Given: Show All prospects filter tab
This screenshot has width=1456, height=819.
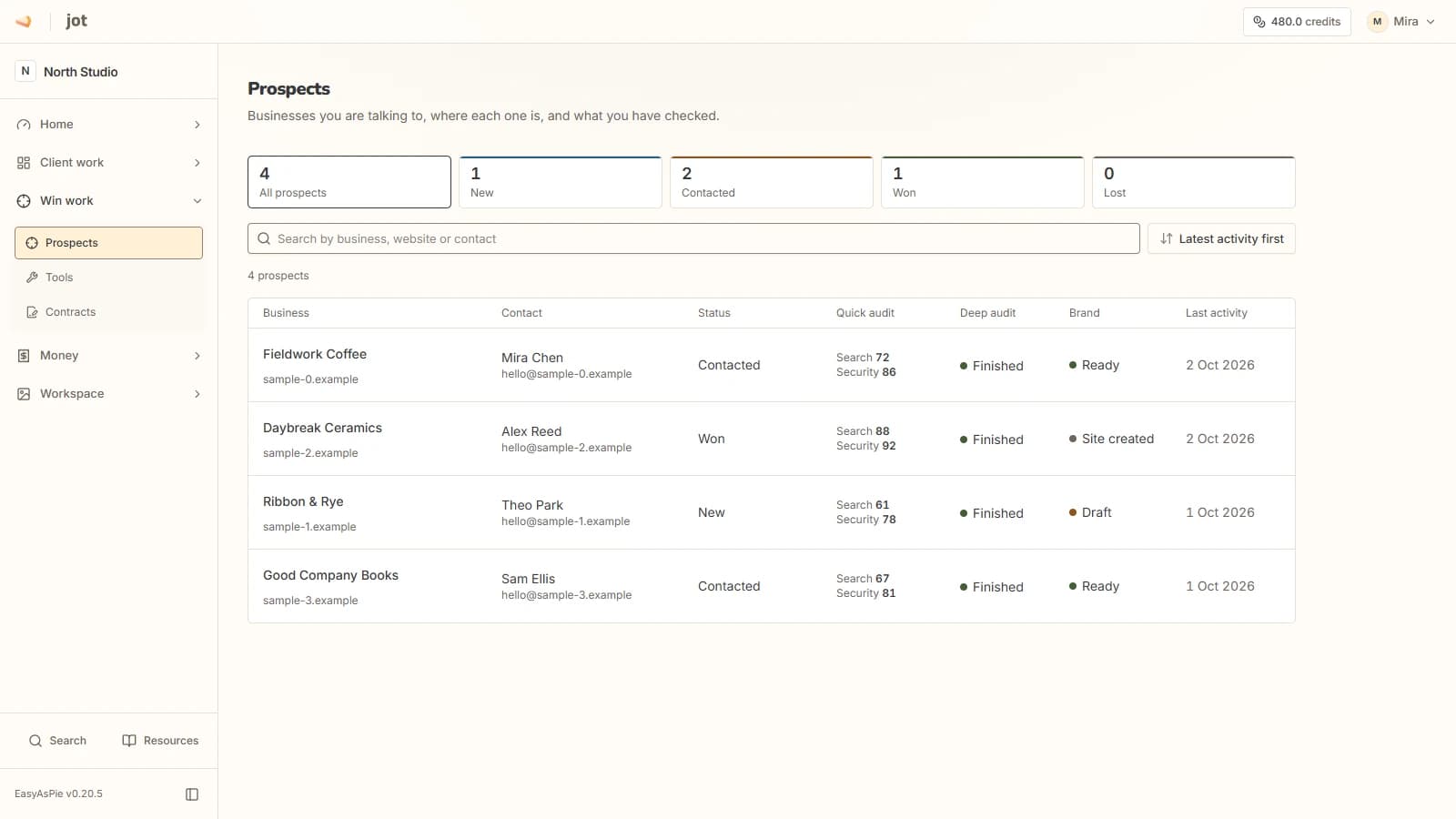Looking at the screenshot, I should [349, 182].
